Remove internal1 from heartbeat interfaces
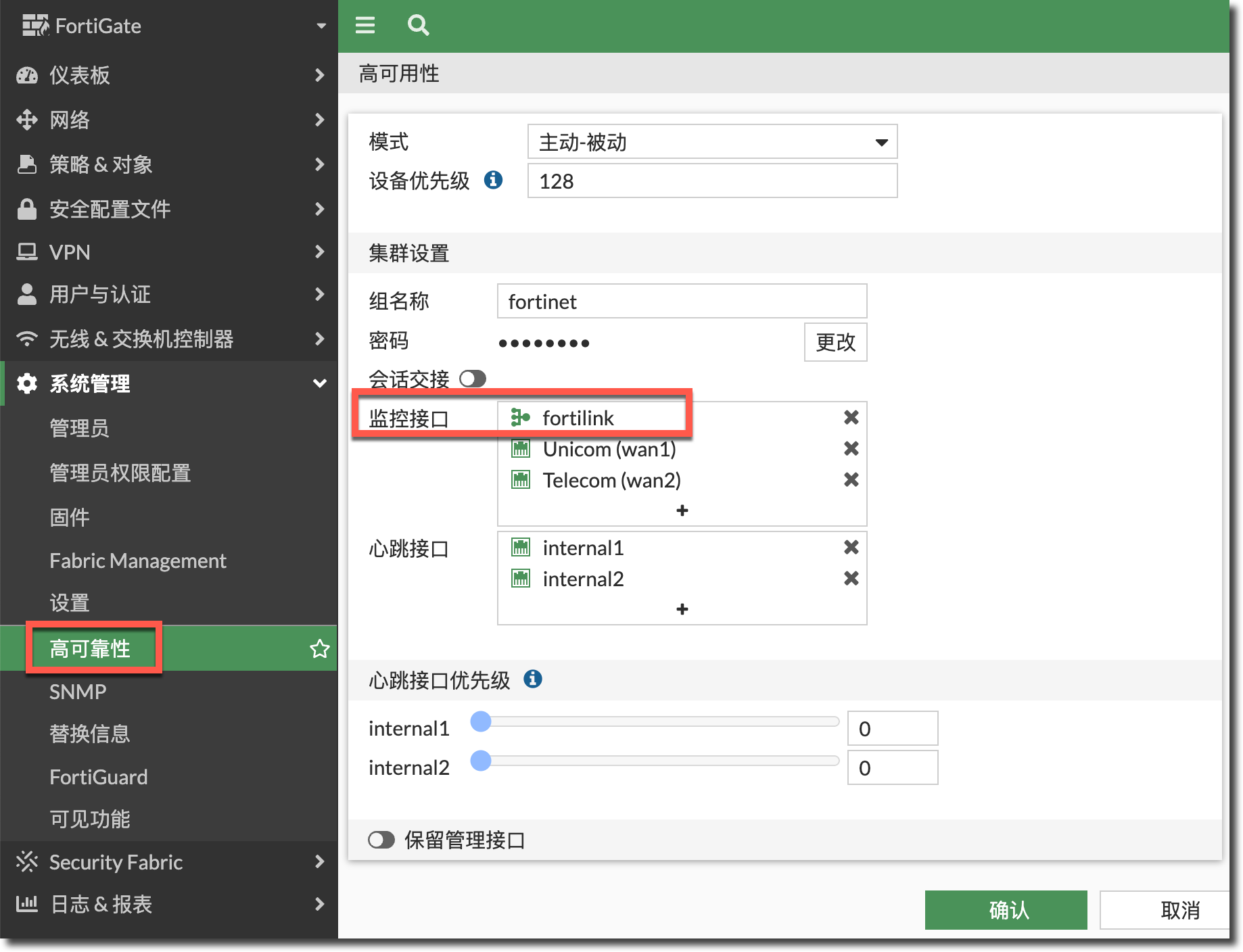 [851, 548]
